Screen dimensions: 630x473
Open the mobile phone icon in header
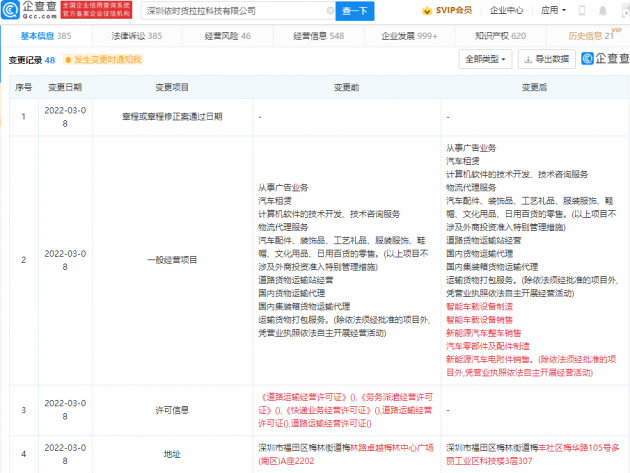click(581, 10)
